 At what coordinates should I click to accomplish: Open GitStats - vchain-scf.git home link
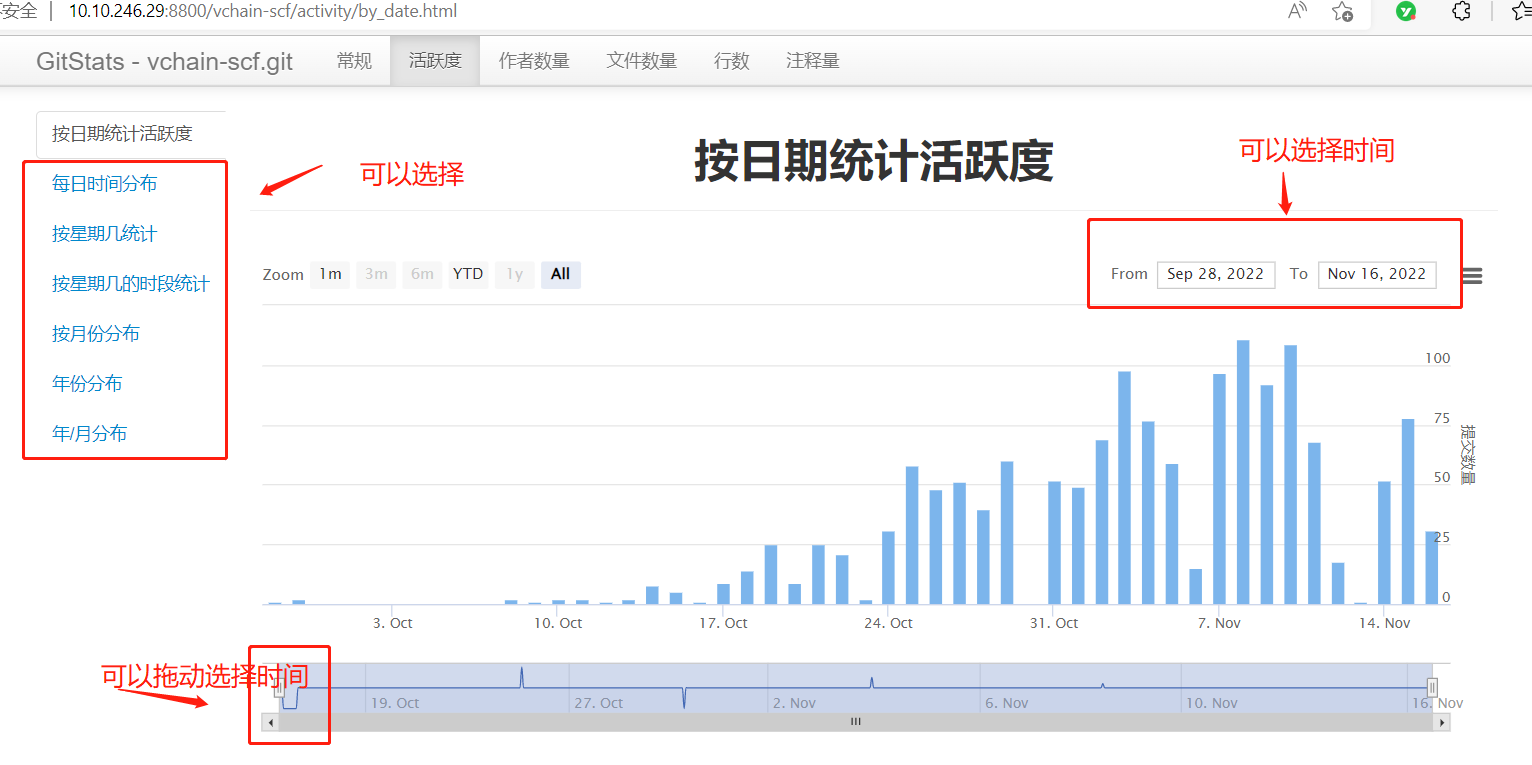point(165,61)
